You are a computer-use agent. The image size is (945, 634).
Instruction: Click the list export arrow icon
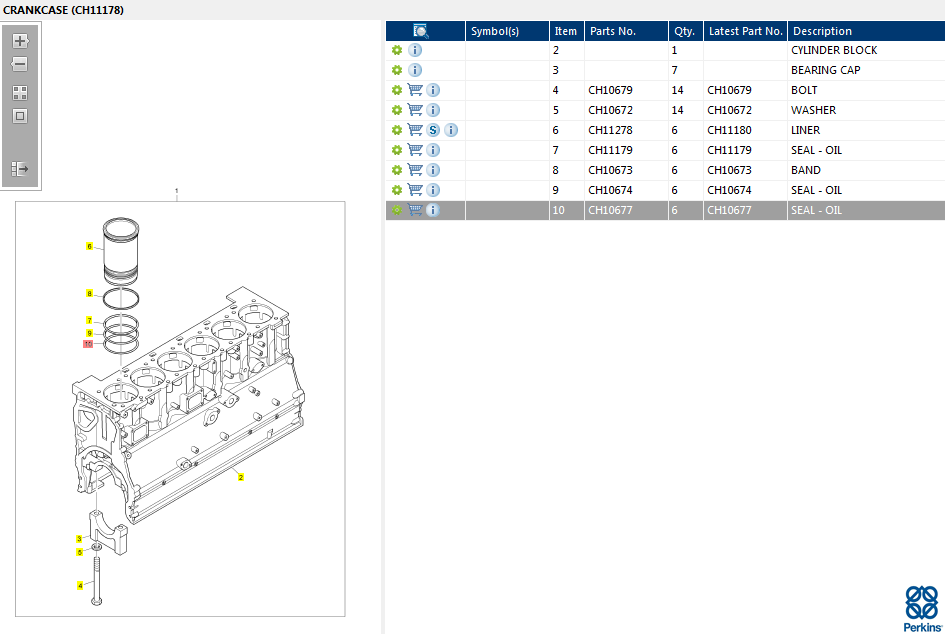(x=20, y=169)
